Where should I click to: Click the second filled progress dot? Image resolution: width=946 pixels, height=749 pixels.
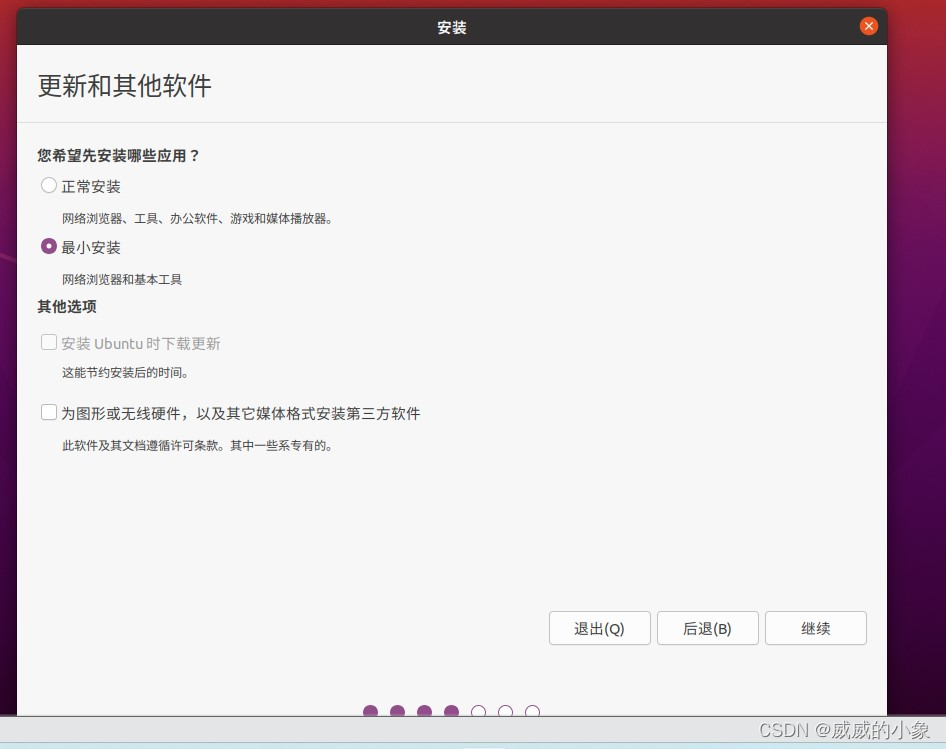(398, 711)
